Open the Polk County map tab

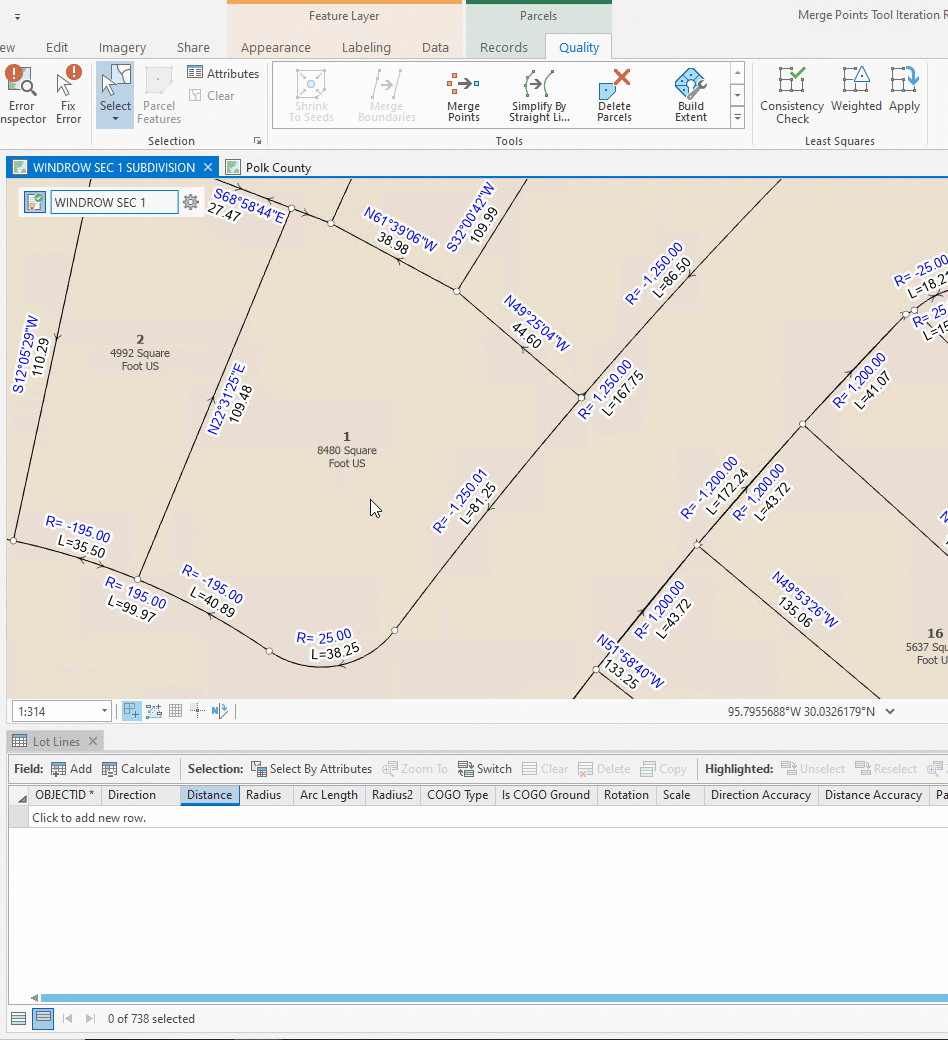point(277,168)
